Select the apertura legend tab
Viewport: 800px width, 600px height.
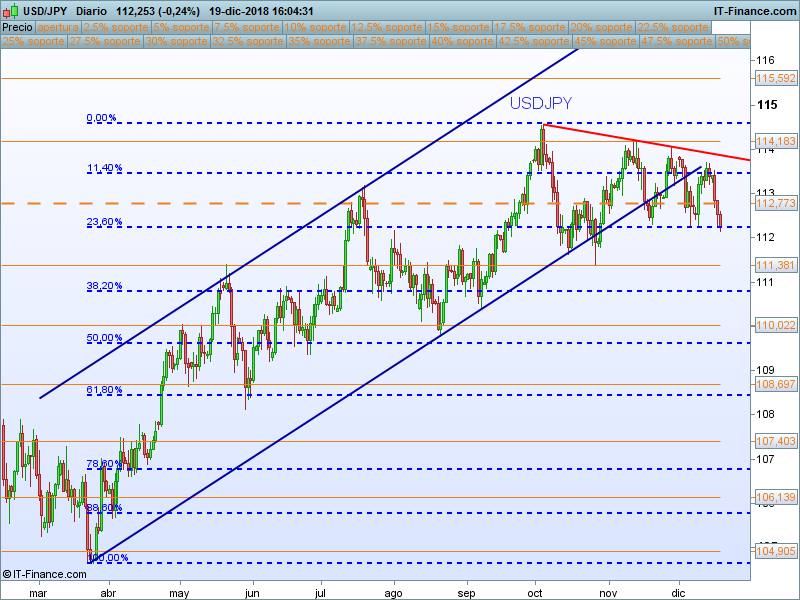coord(58,28)
